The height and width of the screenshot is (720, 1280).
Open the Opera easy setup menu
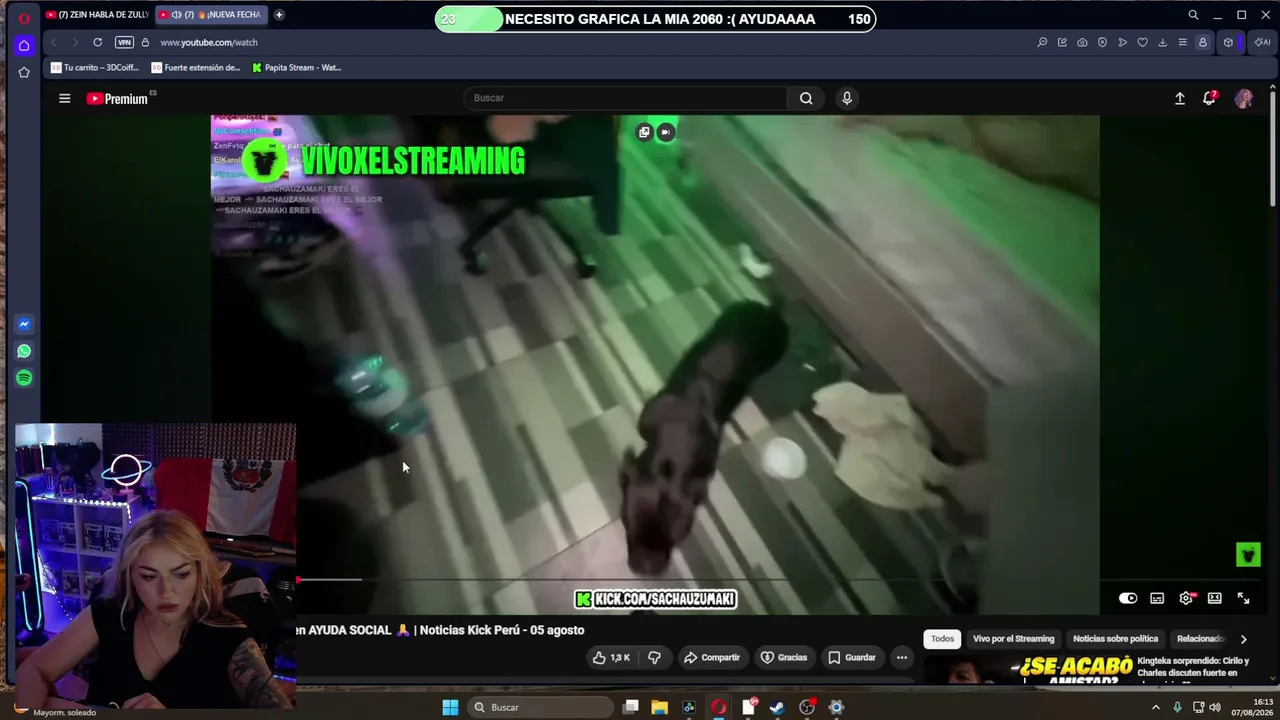1182,42
